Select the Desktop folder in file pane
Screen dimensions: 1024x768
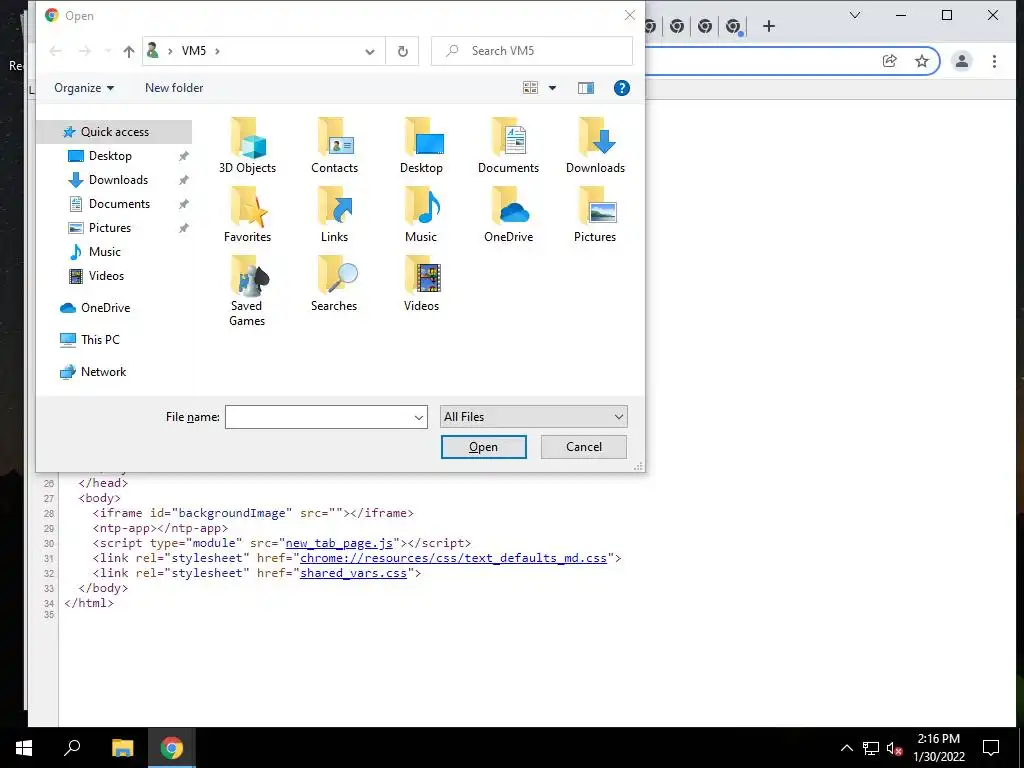coord(421,146)
